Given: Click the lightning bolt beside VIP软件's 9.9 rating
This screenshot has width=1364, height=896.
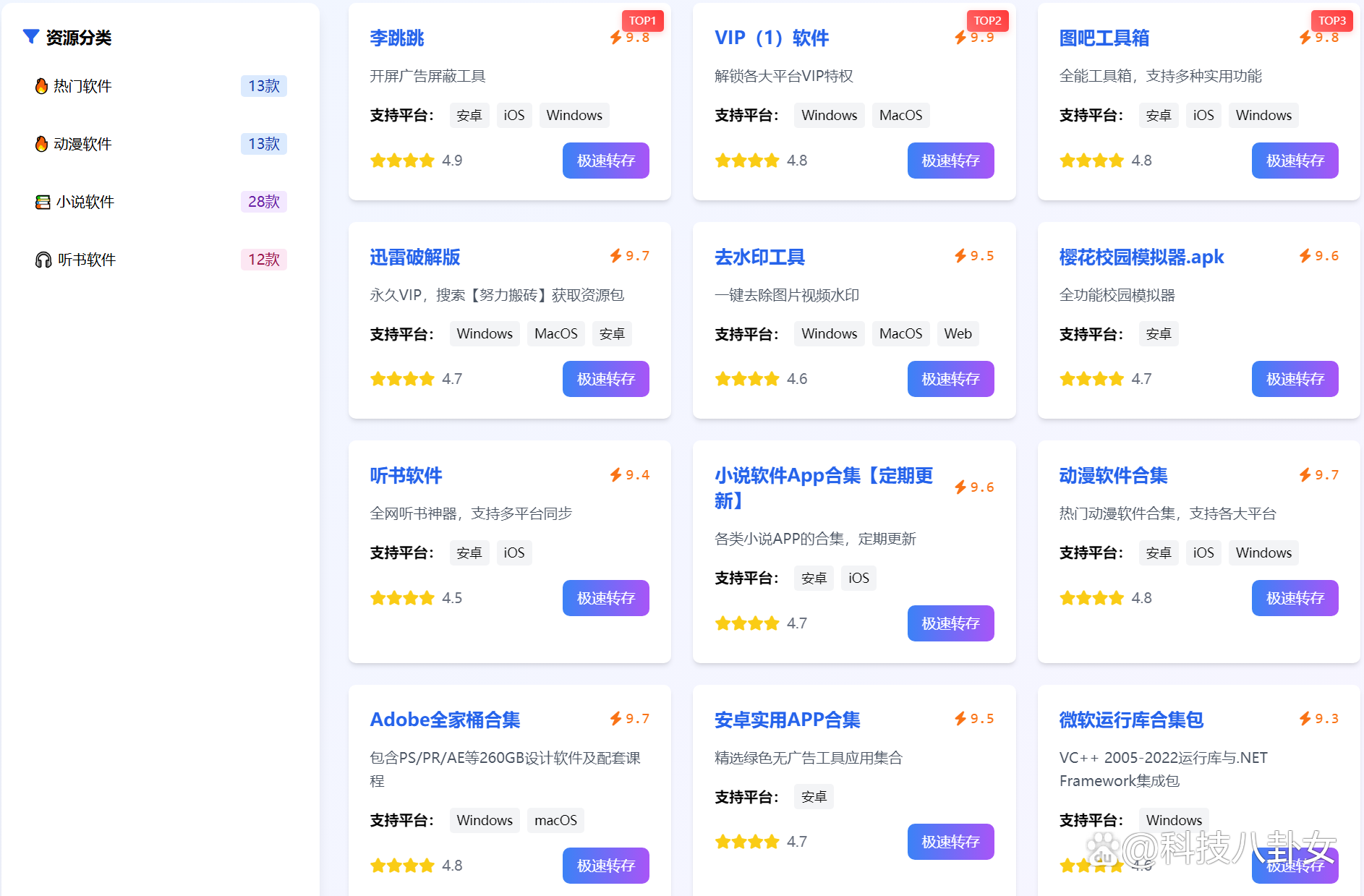Looking at the screenshot, I should (x=960, y=37).
